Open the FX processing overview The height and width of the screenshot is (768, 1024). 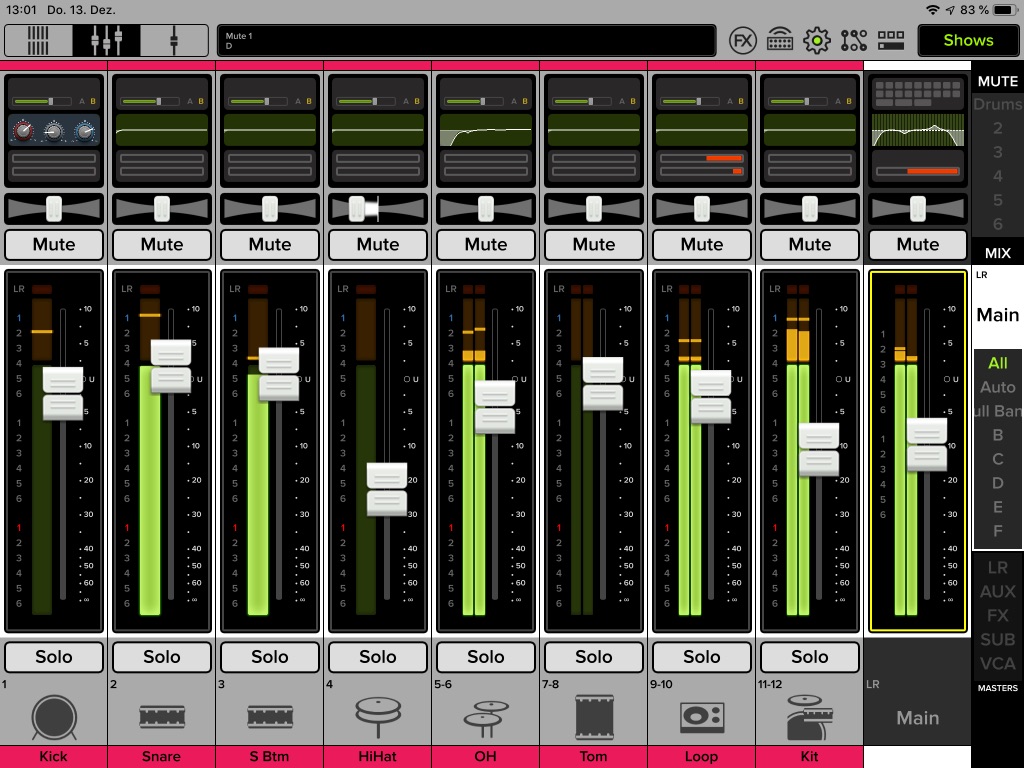[x=744, y=40]
